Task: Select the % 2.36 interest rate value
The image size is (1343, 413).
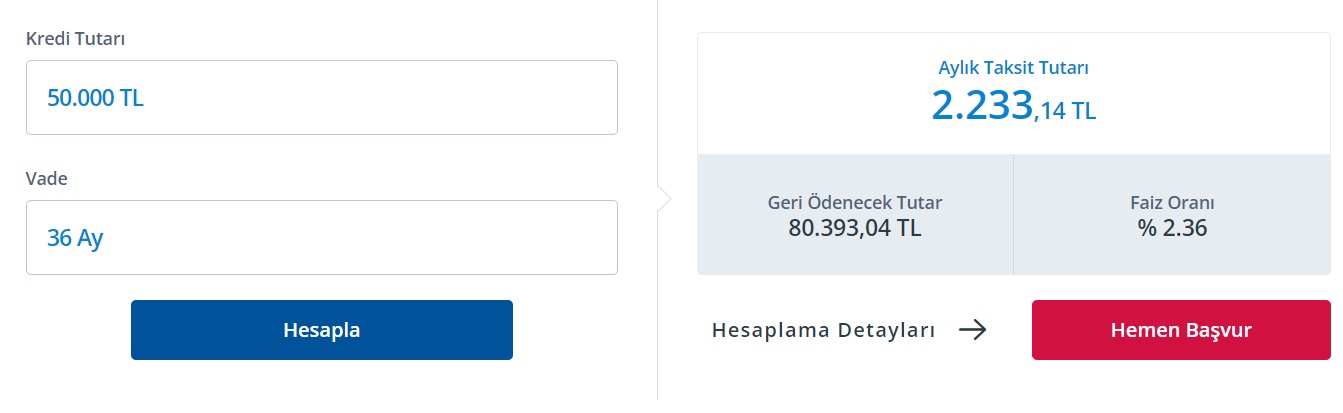Action: pyautogui.click(x=1172, y=228)
